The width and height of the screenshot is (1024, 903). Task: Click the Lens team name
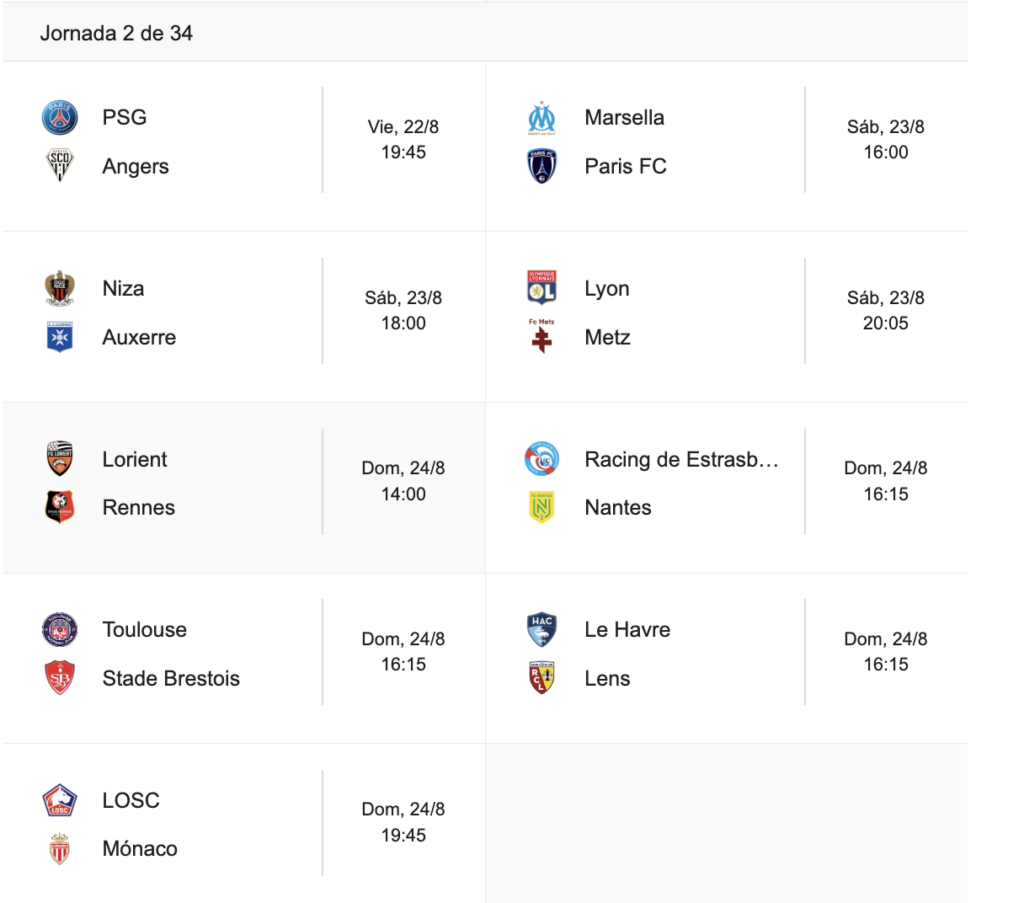click(607, 678)
